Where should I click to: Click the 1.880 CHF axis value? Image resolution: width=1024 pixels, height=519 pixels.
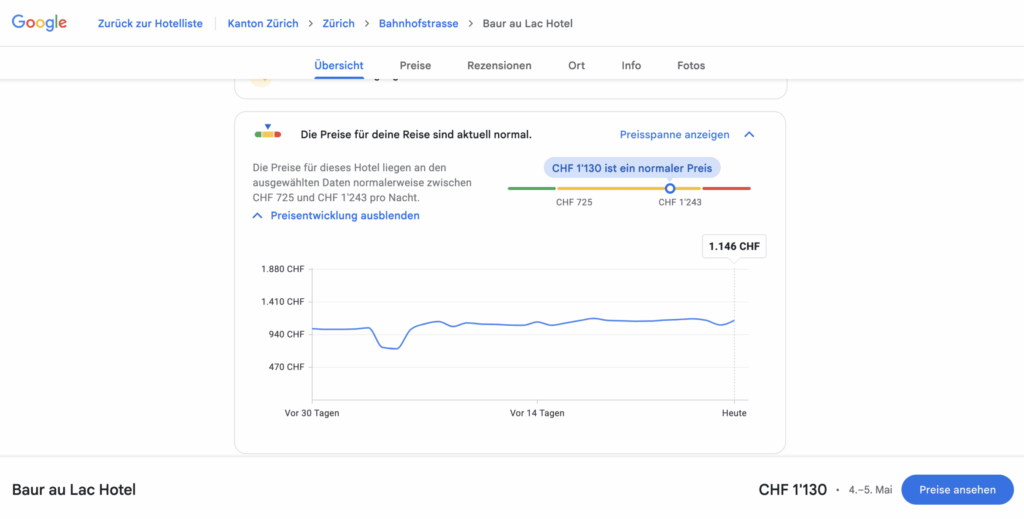point(283,269)
